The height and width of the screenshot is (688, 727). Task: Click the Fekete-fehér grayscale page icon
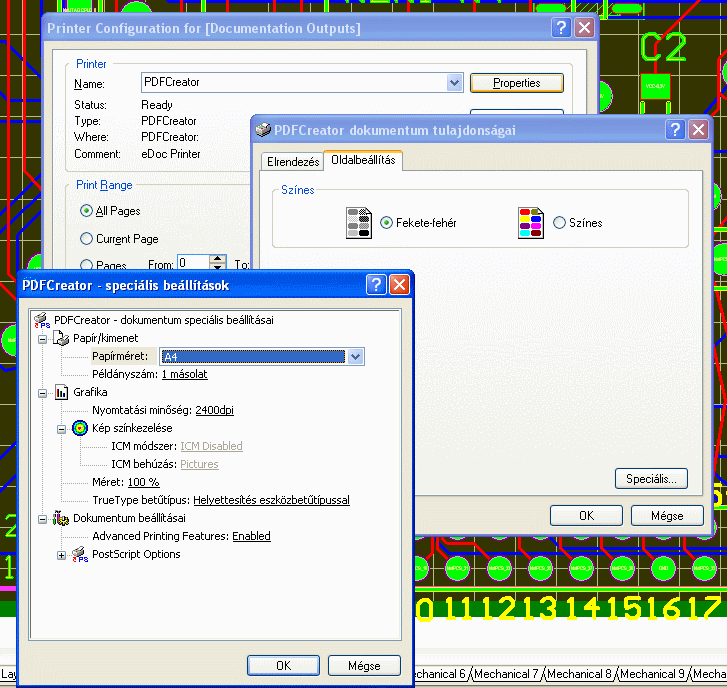coord(359,223)
